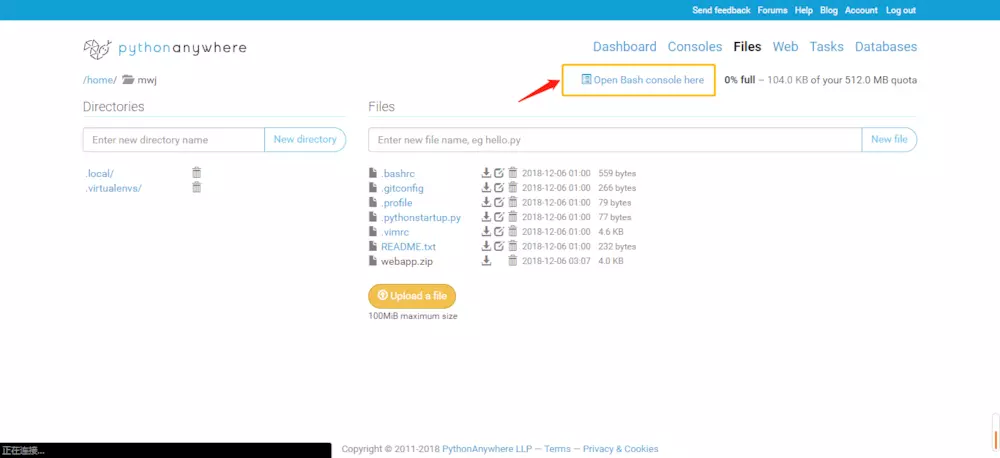Delete the .gitconfig file
Screen dimensions: 1000x458
pyautogui.click(x=513, y=188)
